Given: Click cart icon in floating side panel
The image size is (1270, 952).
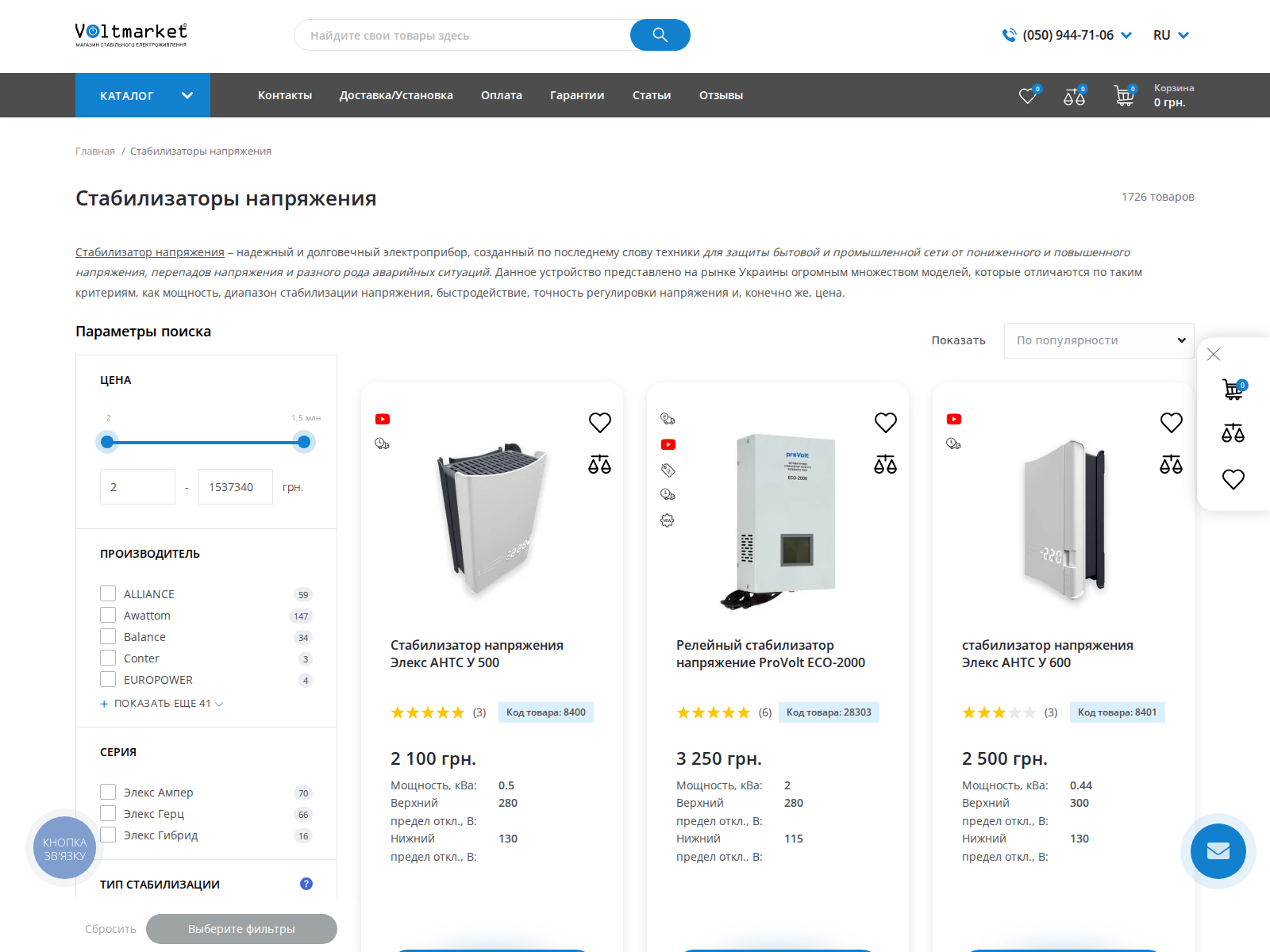Looking at the screenshot, I should click(x=1233, y=389).
